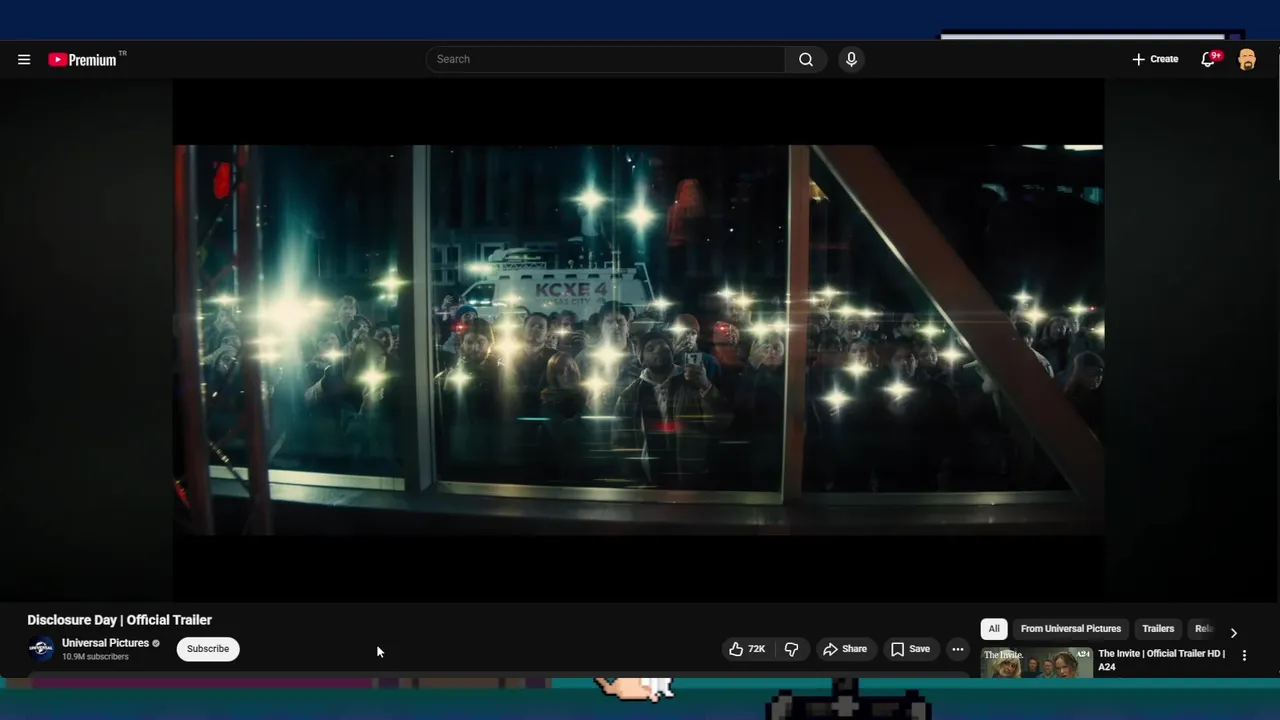Click the 10.9M subscribers text
Screen dimensions: 1280x720
click(95, 657)
